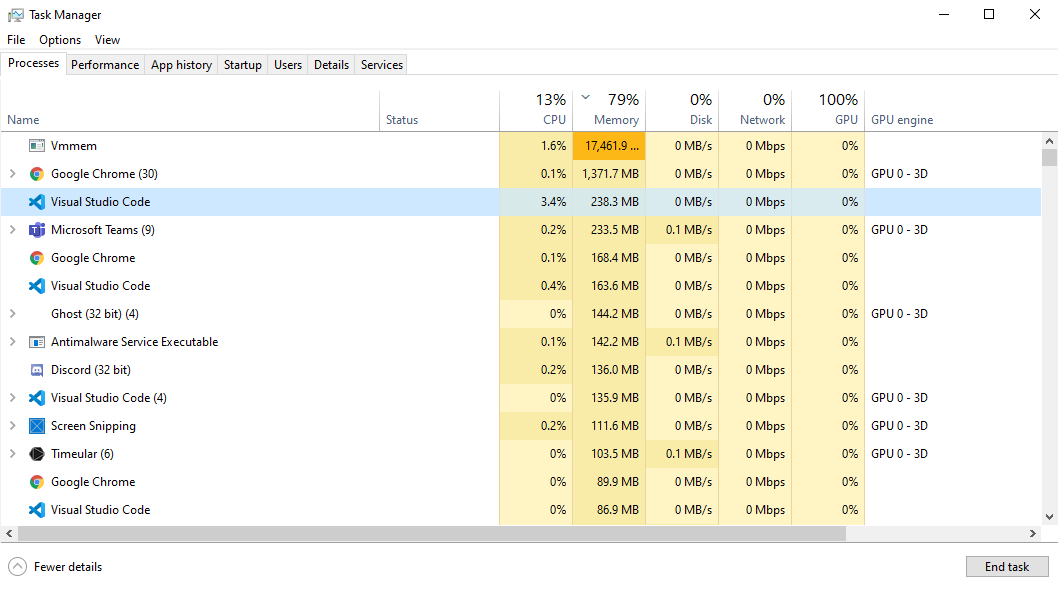Click the Timeular (6) icon
Viewport: 1058px width, 590px height.
(x=37, y=454)
